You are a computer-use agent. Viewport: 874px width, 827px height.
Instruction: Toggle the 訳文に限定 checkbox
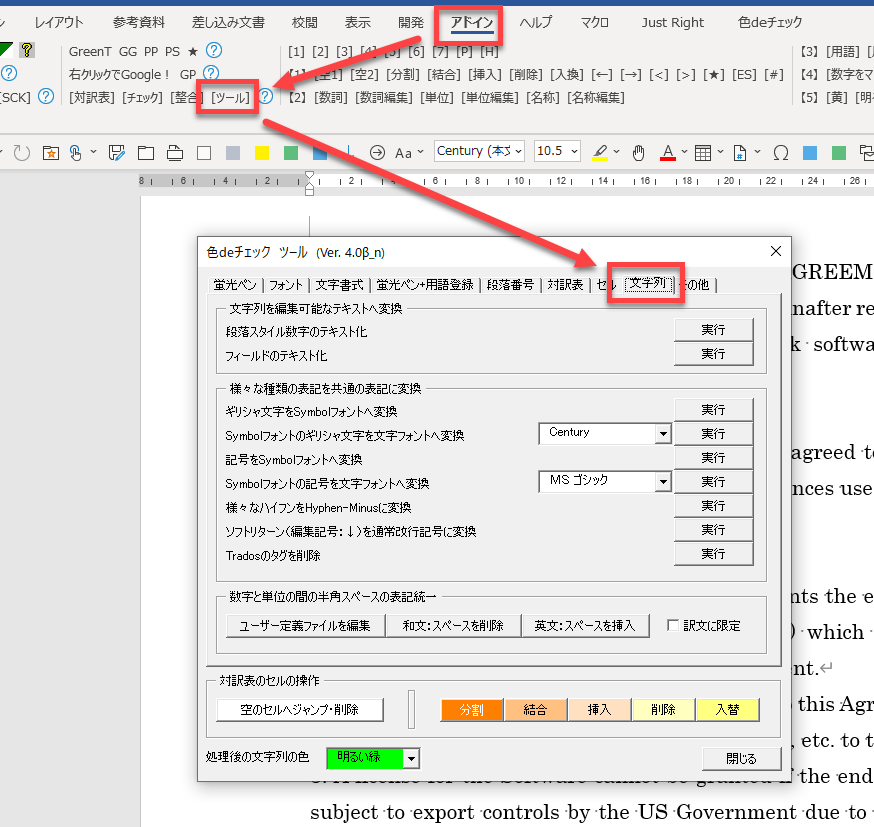click(674, 626)
